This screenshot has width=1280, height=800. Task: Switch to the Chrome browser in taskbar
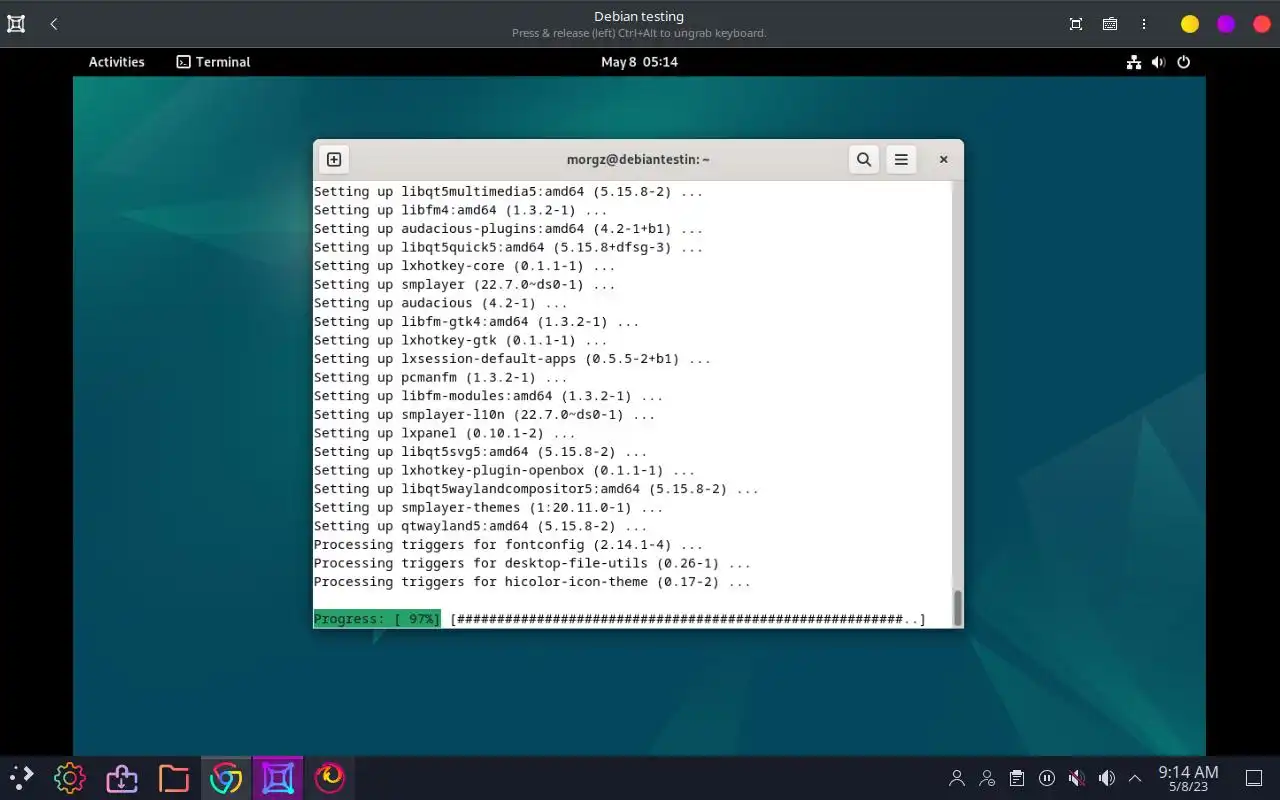point(226,778)
